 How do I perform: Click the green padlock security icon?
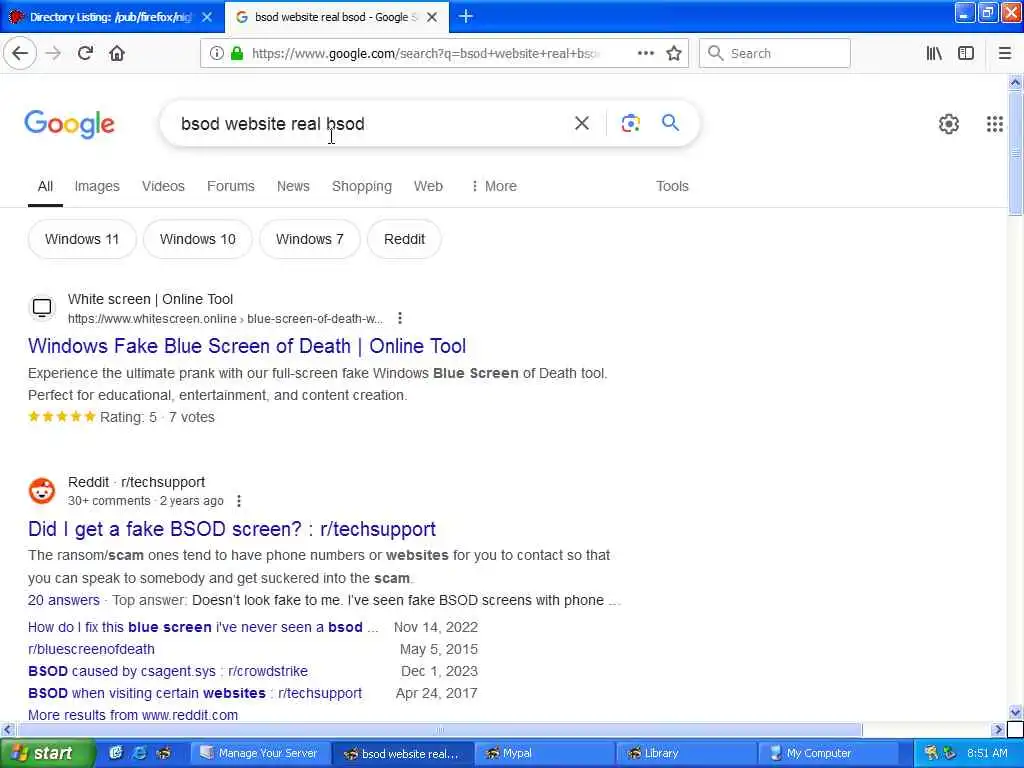point(237,54)
